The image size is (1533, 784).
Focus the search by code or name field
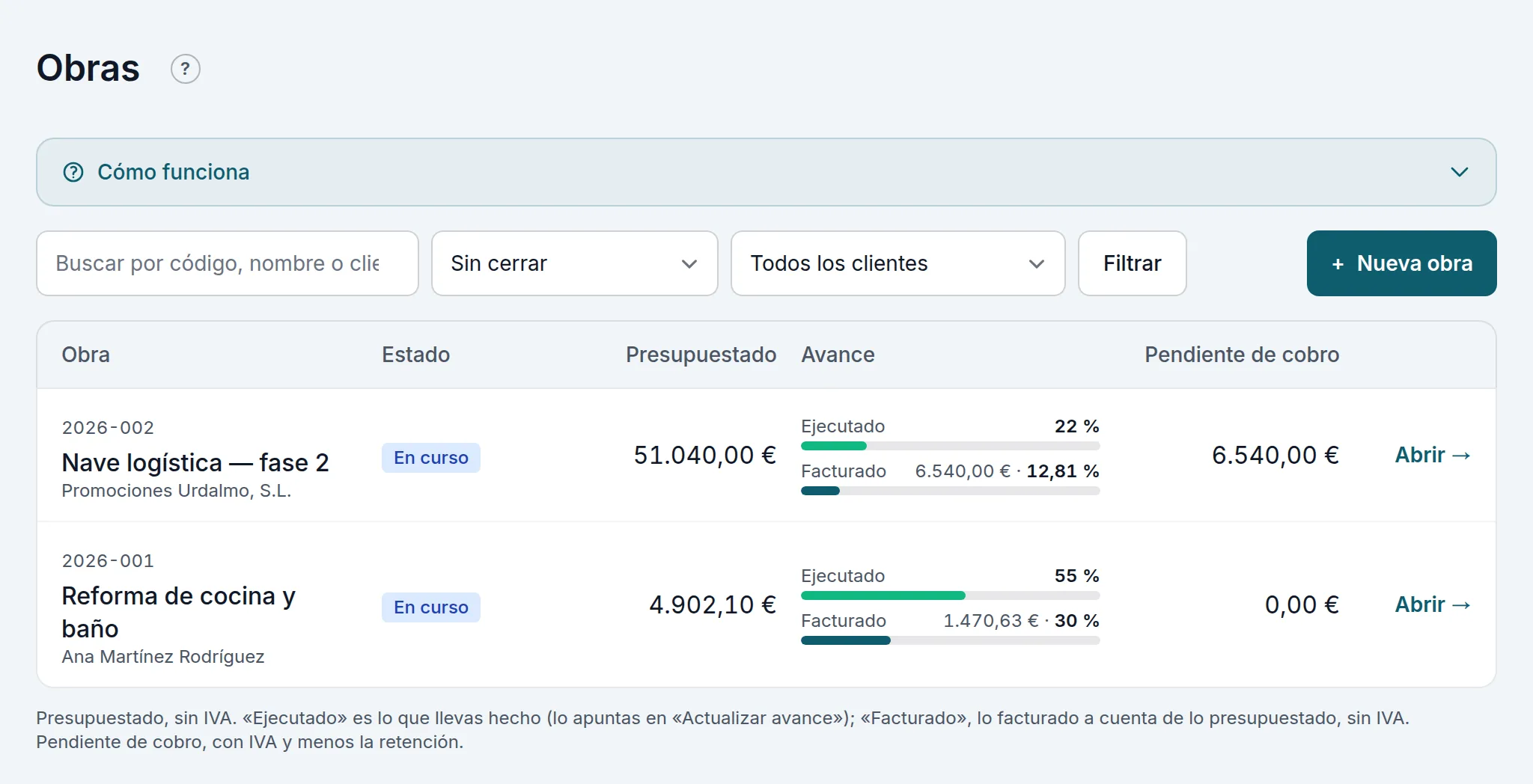tap(228, 263)
